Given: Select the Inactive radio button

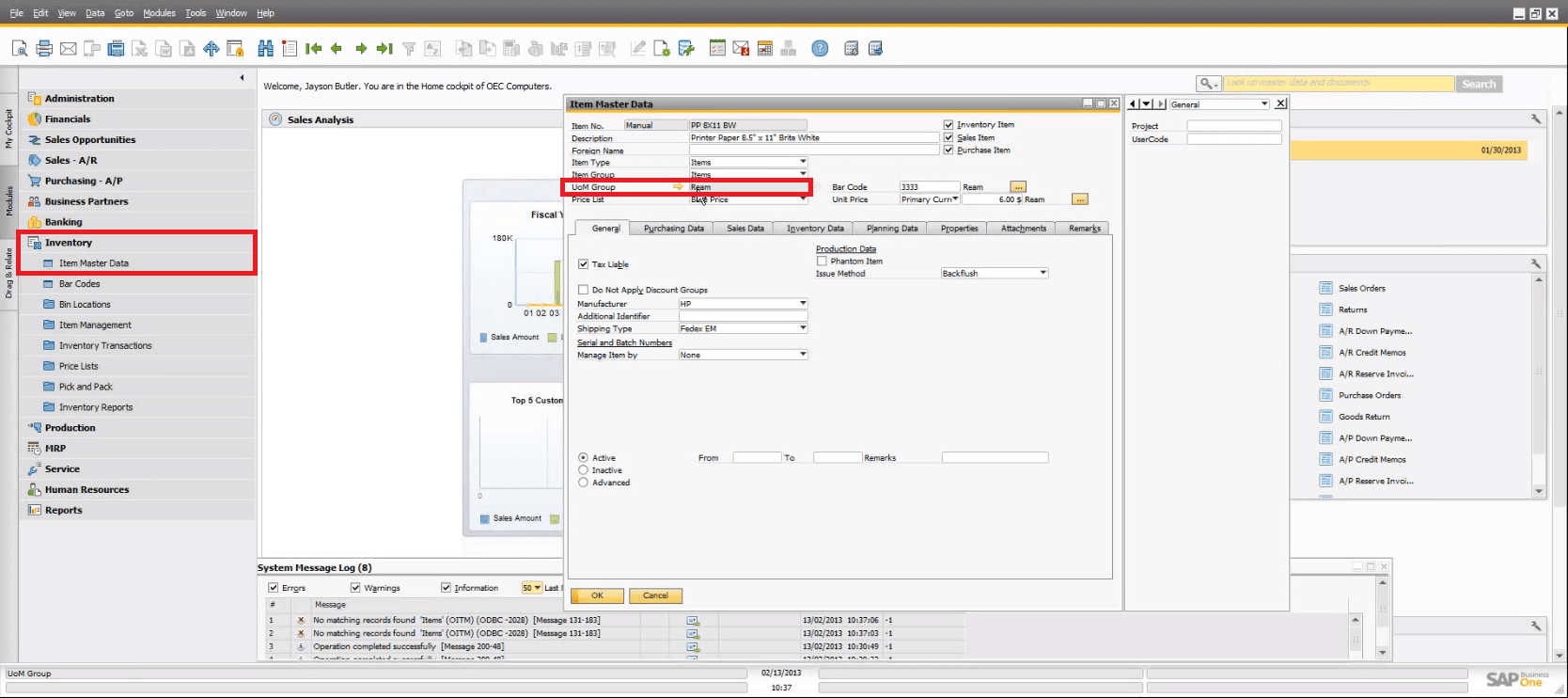Looking at the screenshot, I should click(x=583, y=470).
